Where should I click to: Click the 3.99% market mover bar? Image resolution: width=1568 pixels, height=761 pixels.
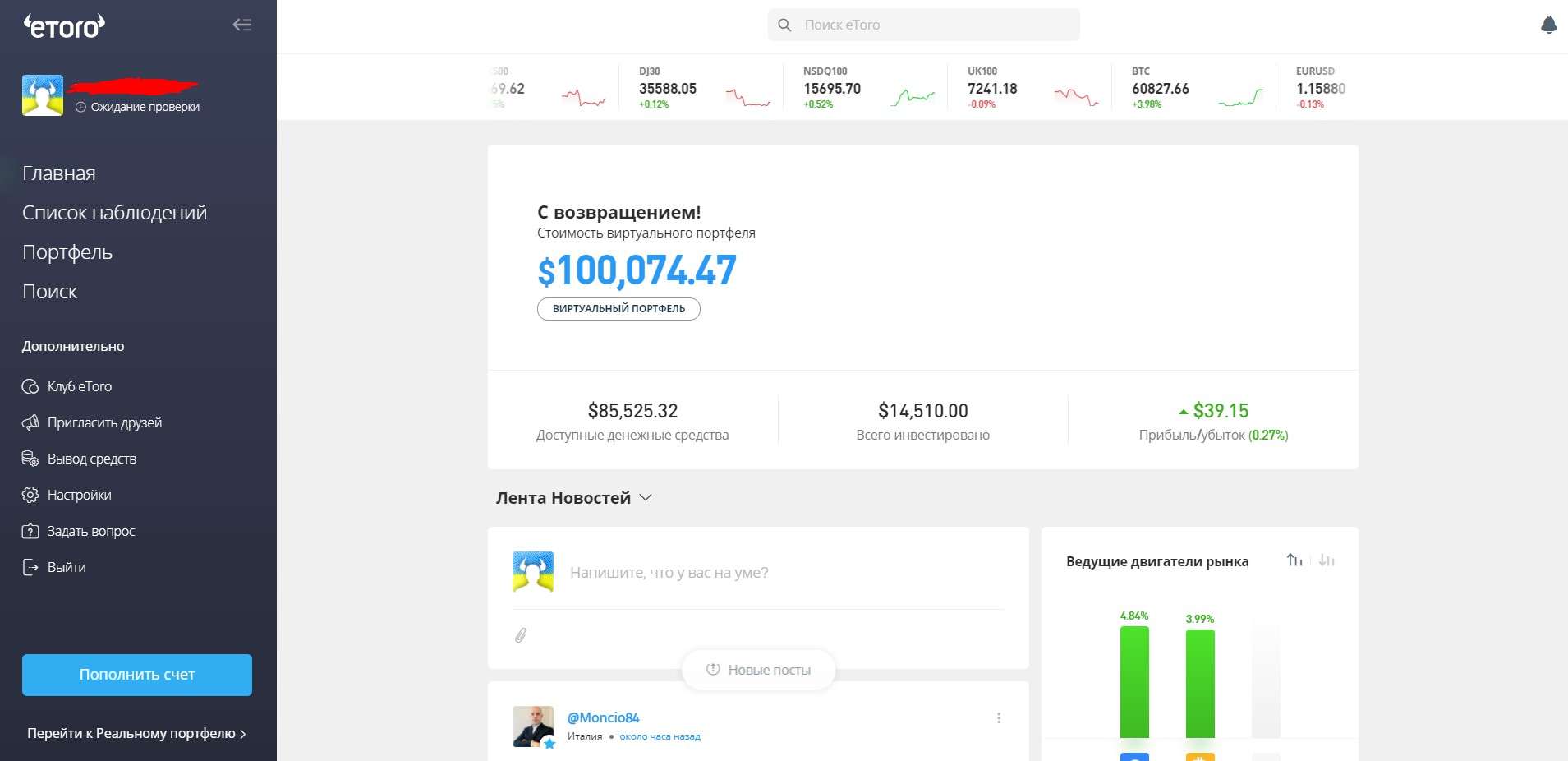click(1200, 684)
